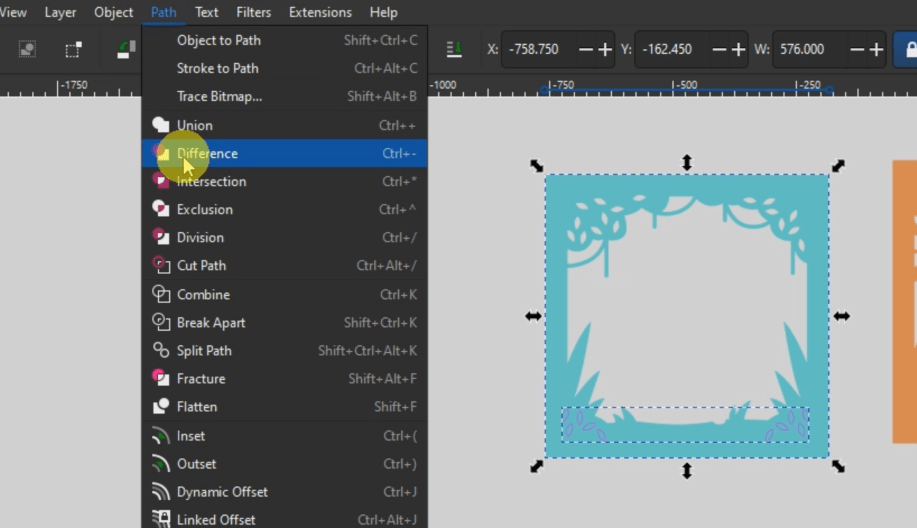917x528 pixels.
Task: Click the Dynamic Offset icon in menu
Action: 160,491
